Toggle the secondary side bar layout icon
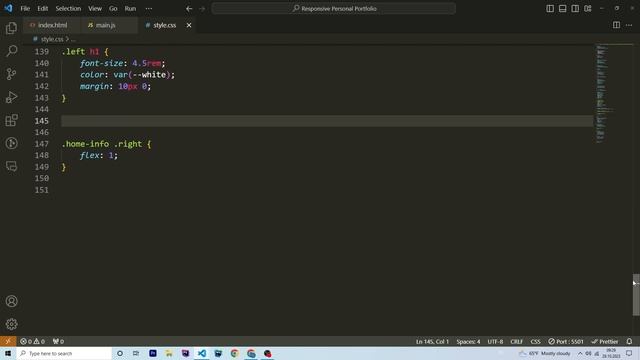 click(575, 9)
